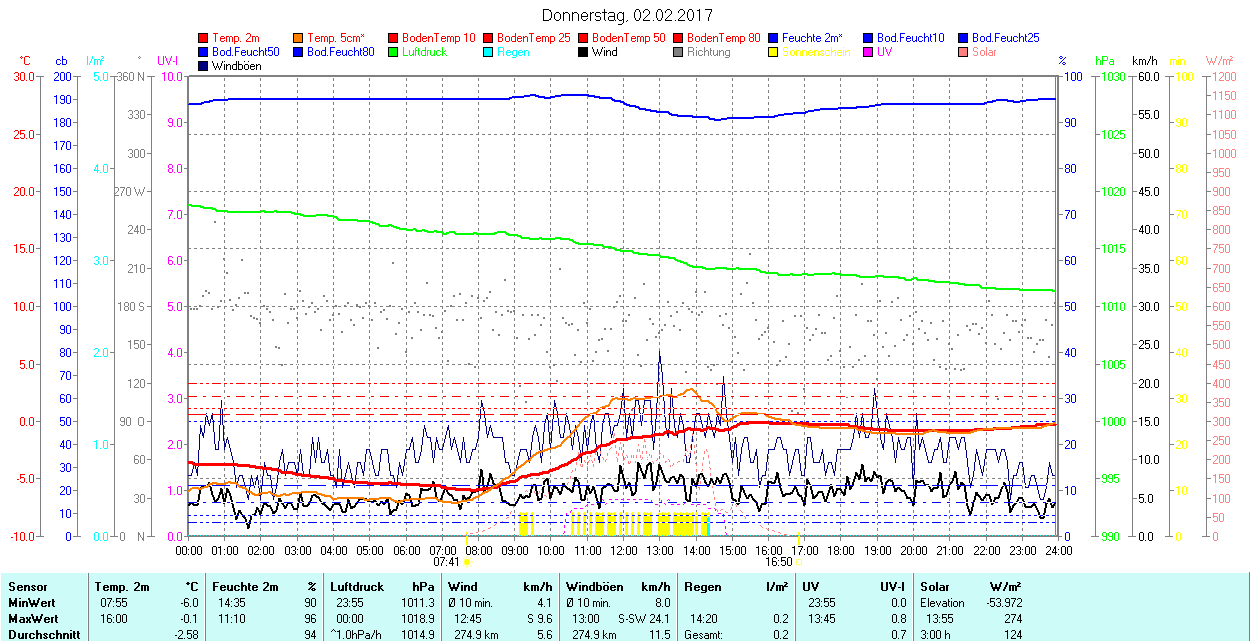Click the gray Richtung legend swatch
The width and height of the screenshot is (1250, 641).
click(679, 52)
